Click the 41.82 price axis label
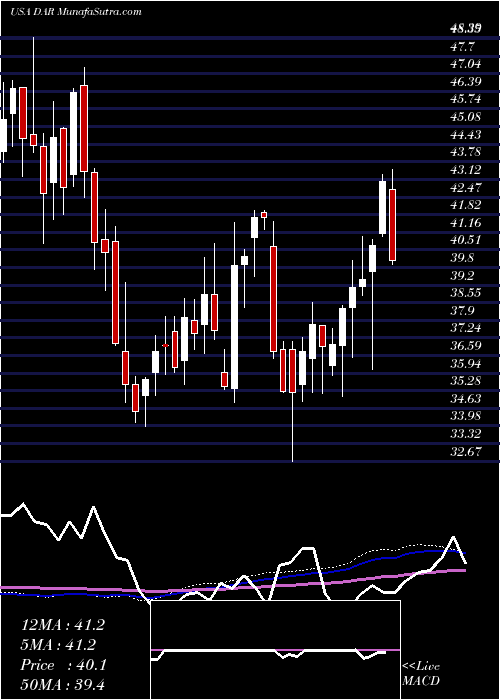500x700 pixels. [466, 205]
